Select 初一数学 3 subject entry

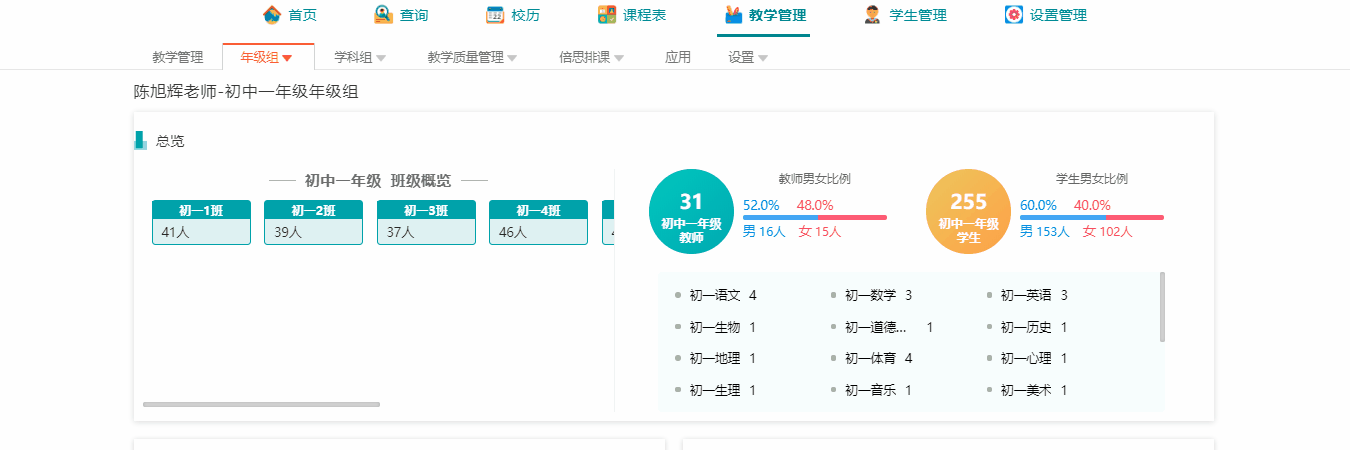click(x=871, y=295)
